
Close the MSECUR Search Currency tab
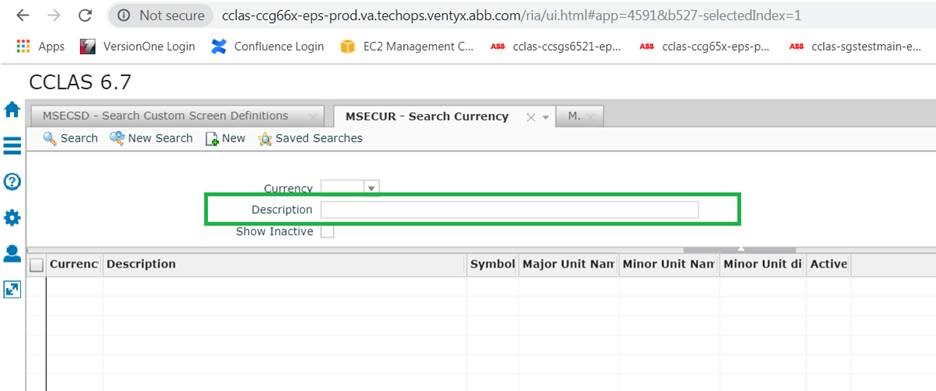tap(531, 118)
